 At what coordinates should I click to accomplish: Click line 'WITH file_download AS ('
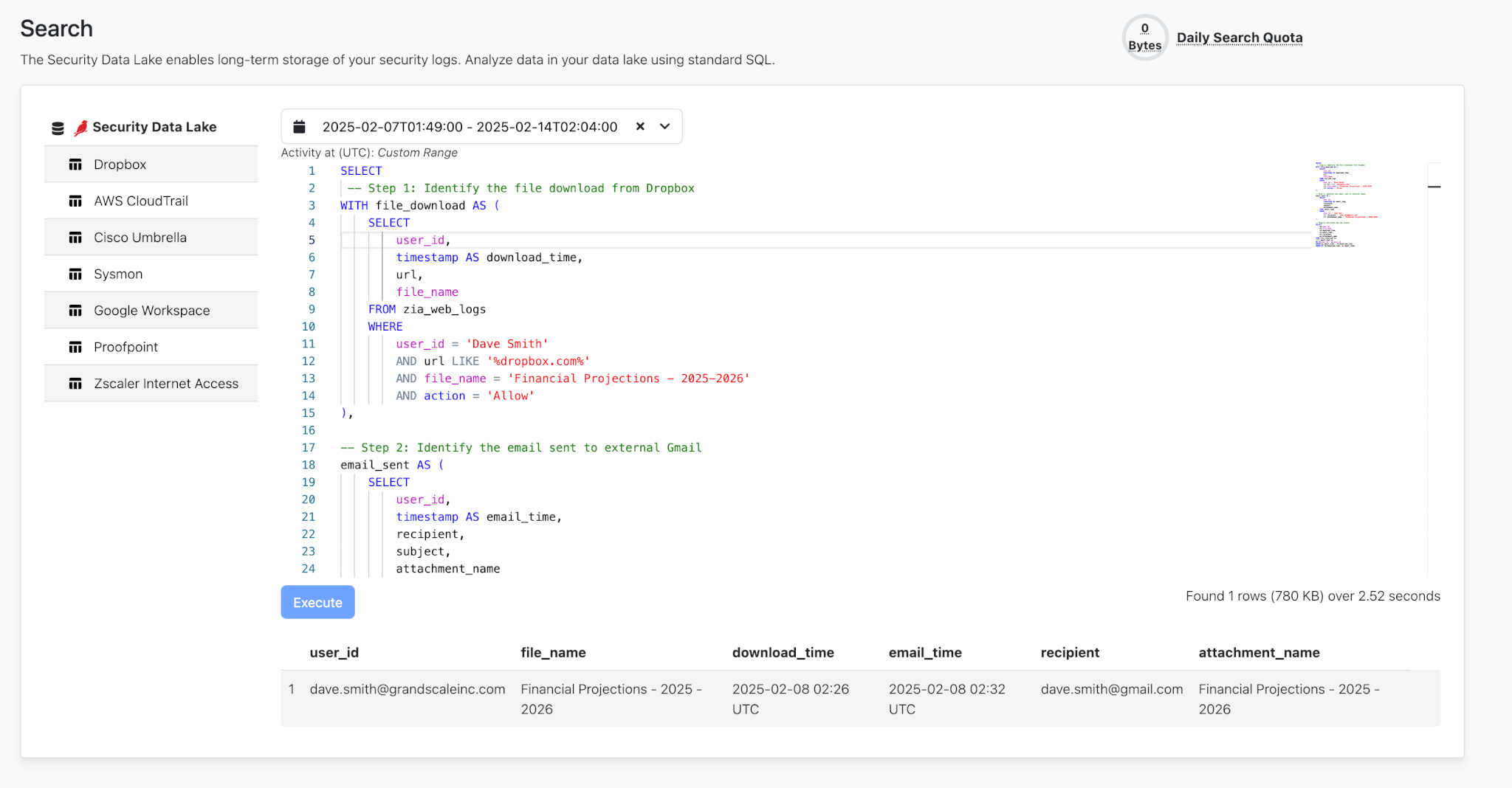(420, 206)
